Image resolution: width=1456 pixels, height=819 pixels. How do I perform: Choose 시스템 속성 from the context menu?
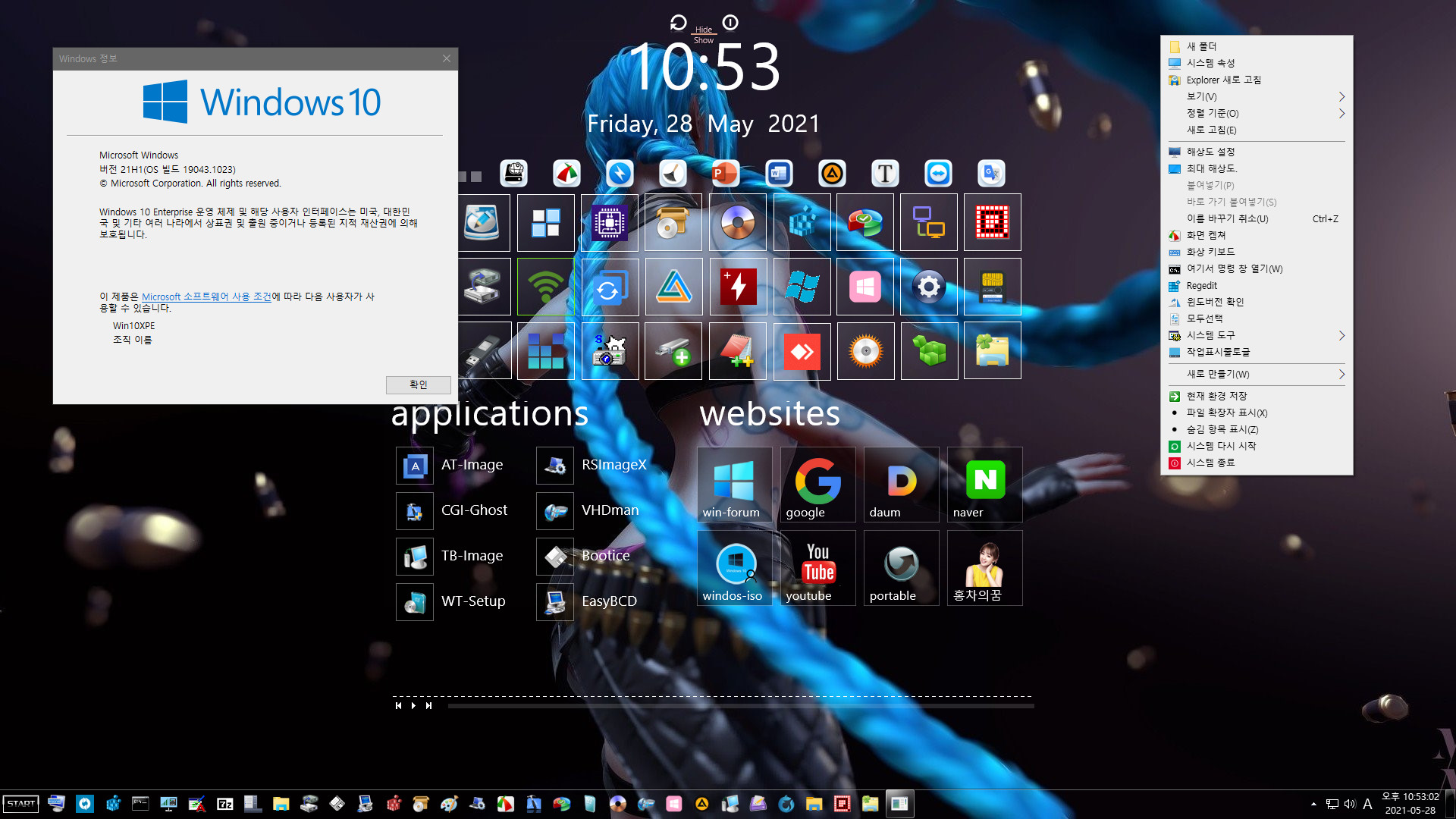point(1257,63)
